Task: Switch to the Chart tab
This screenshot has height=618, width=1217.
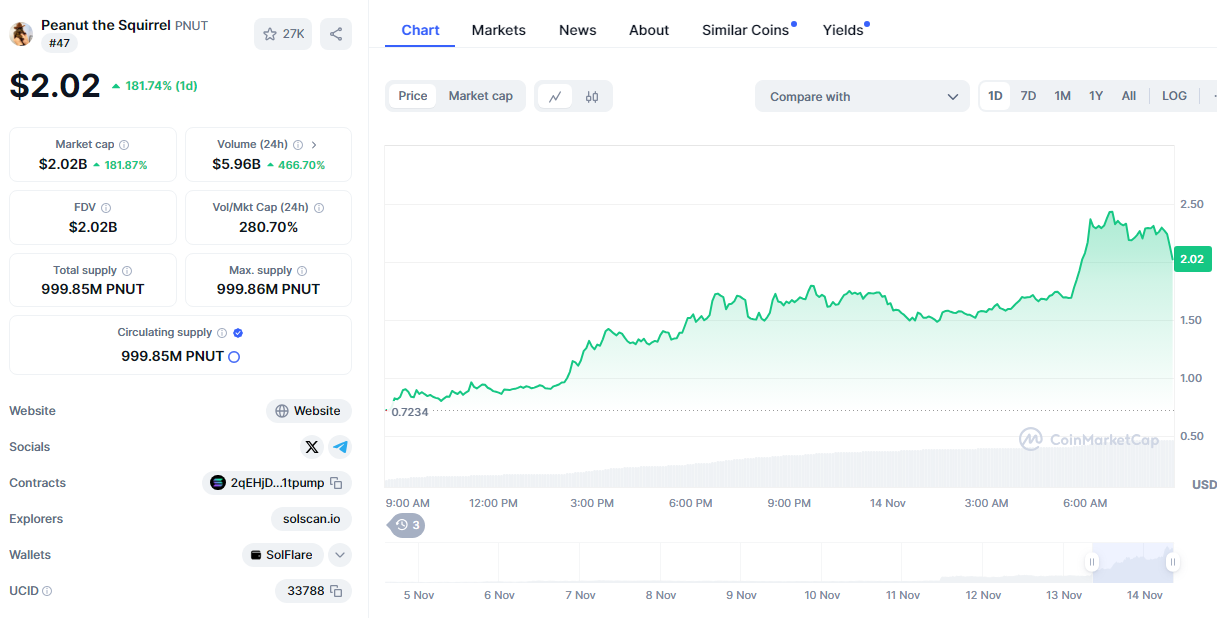Action: 420,30
